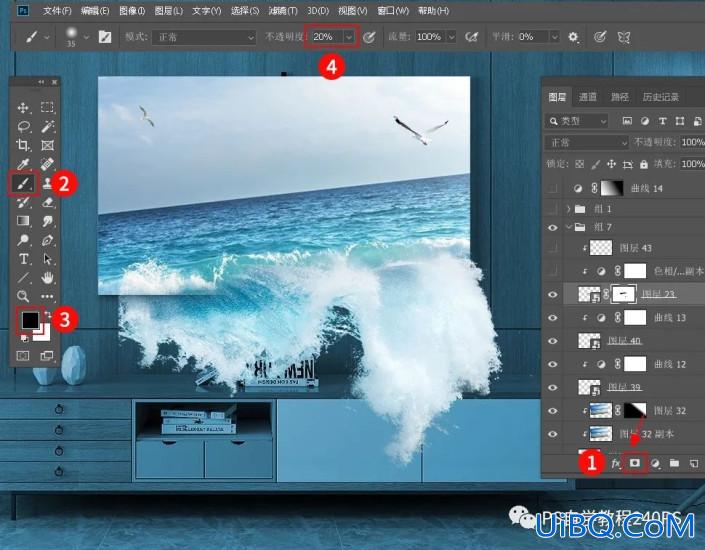
Task: Toggle symmetry paint butterfly icon
Action: 624,37
